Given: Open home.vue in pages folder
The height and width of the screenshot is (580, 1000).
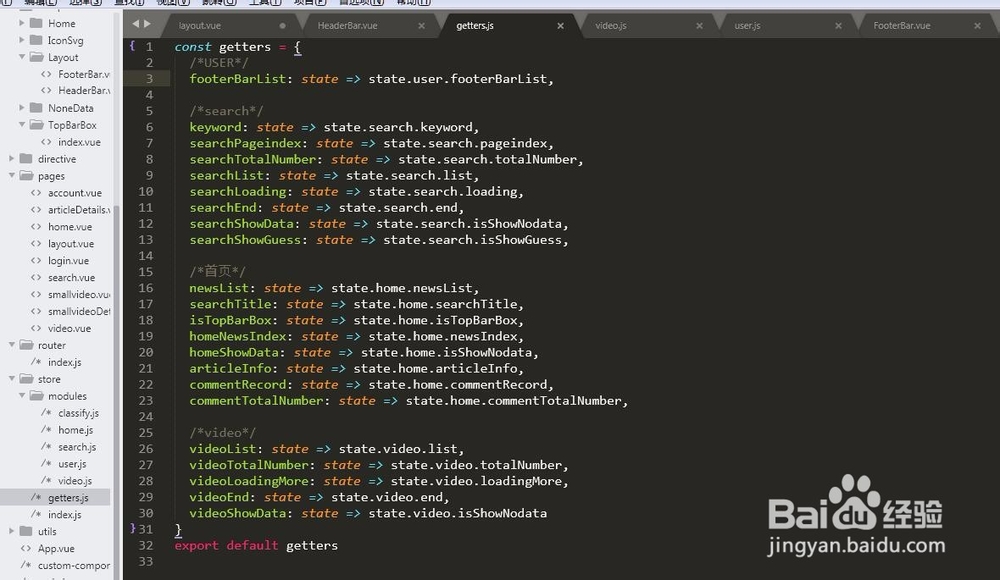Looking at the screenshot, I should pyautogui.click(x=70, y=227).
